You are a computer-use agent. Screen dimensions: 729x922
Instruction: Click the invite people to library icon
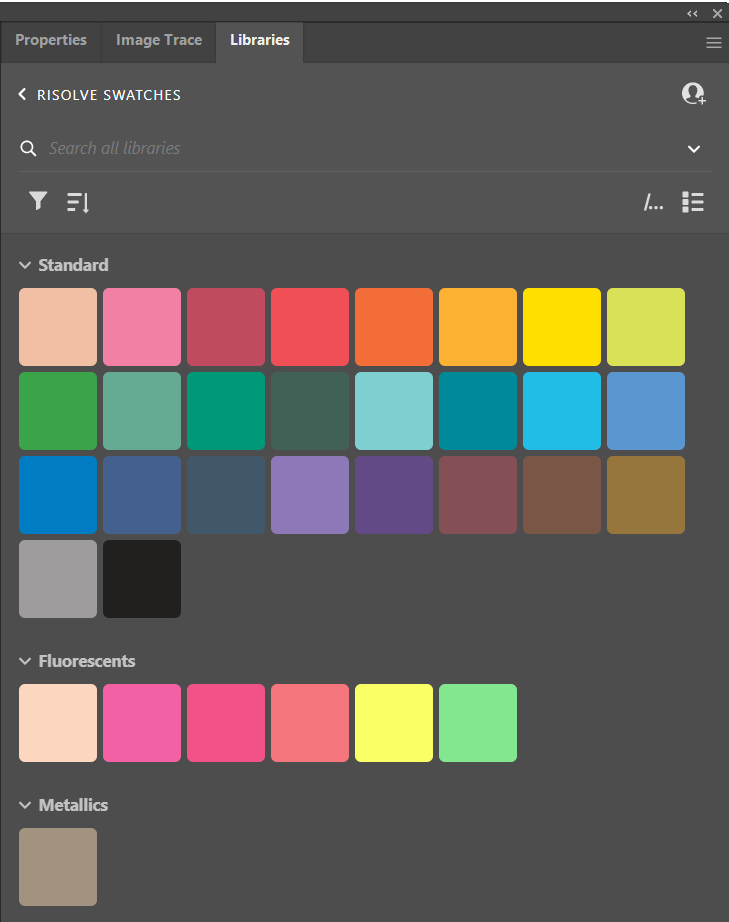coord(693,94)
